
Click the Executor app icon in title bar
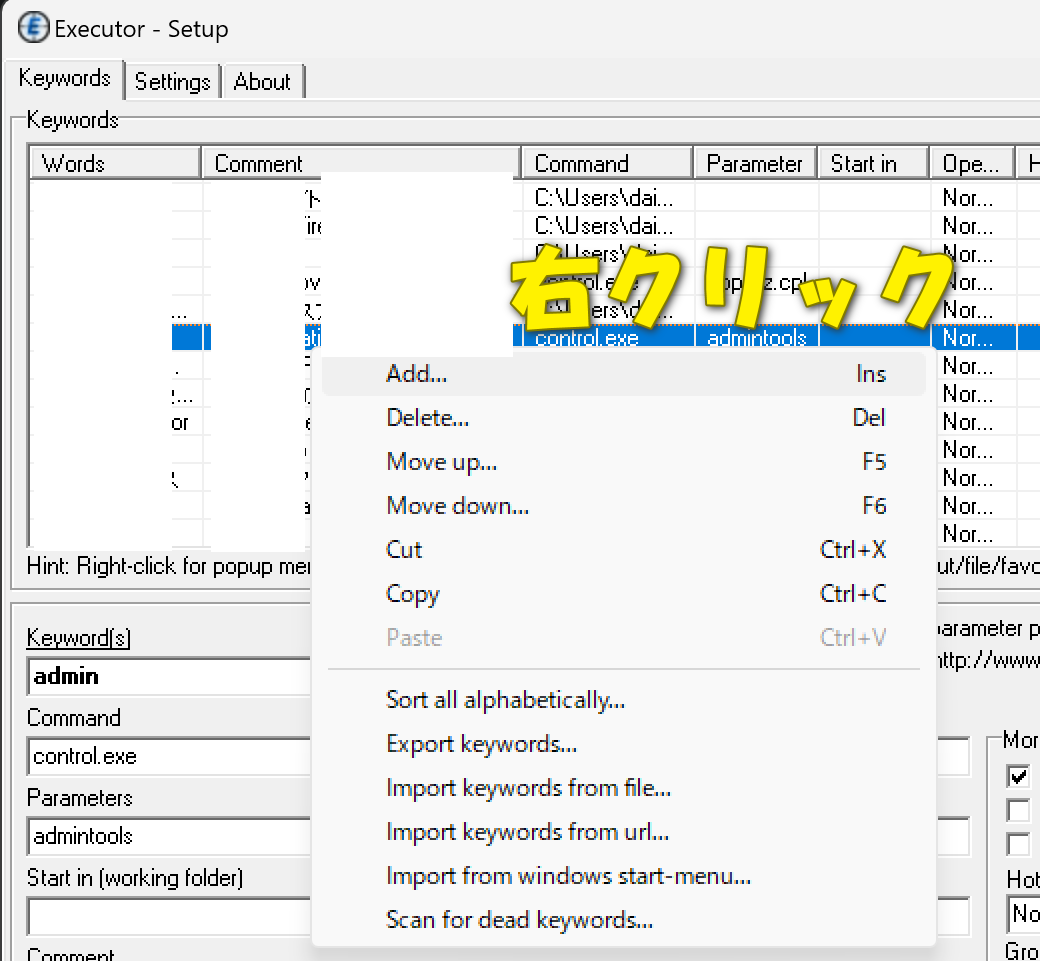click(33, 28)
